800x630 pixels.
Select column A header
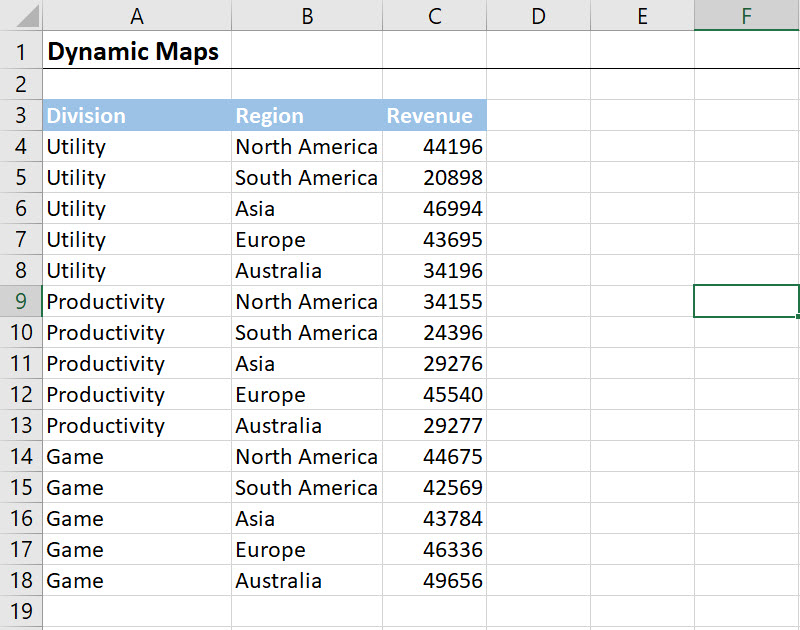136,15
